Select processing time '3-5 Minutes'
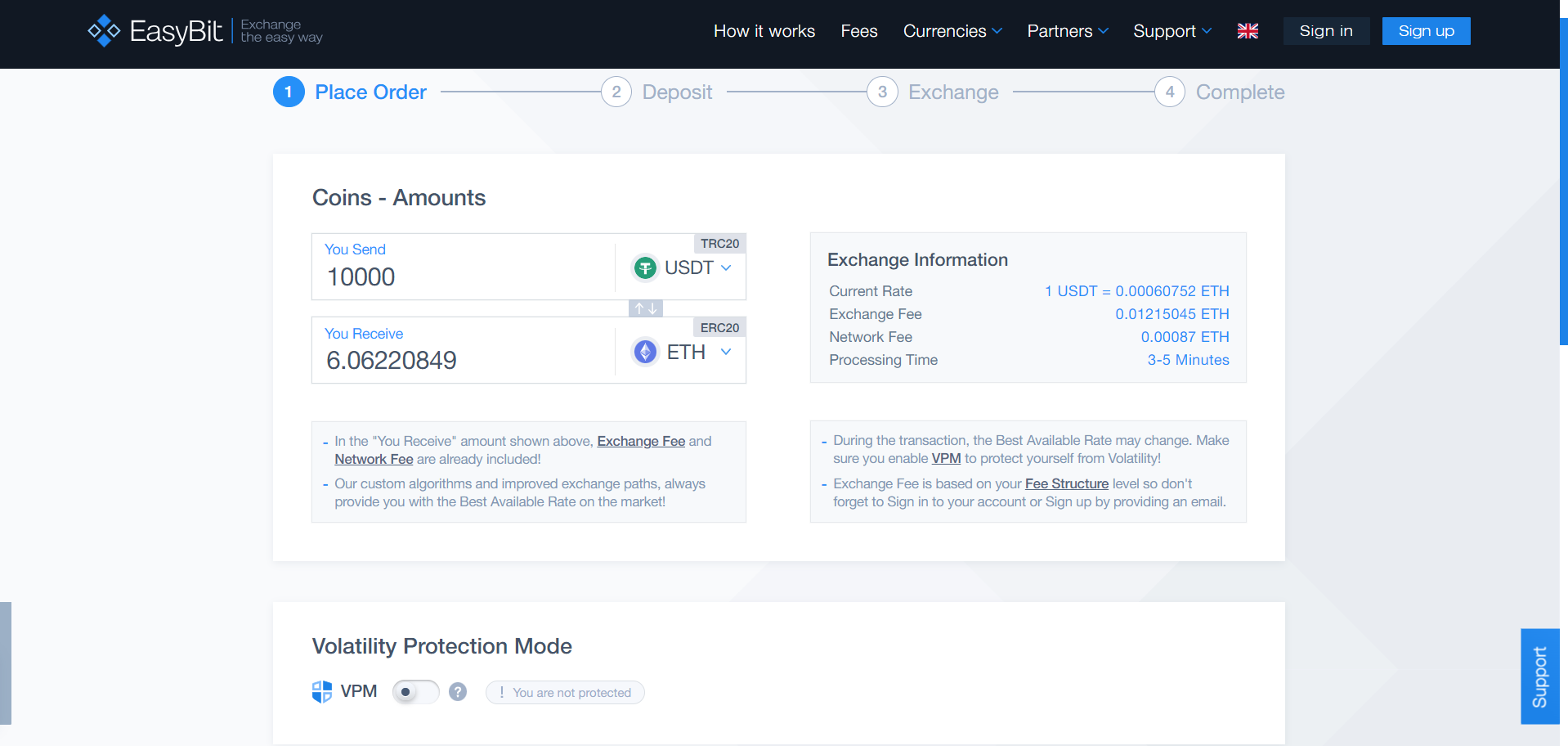 point(1189,360)
